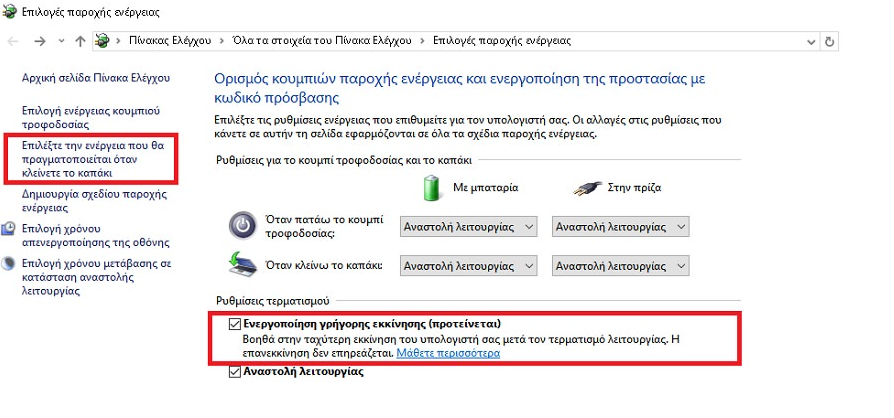
Task: Toggle Ενεργοποίηση γρήγορης εκκίνησης checkbox
Action: pos(235,324)
